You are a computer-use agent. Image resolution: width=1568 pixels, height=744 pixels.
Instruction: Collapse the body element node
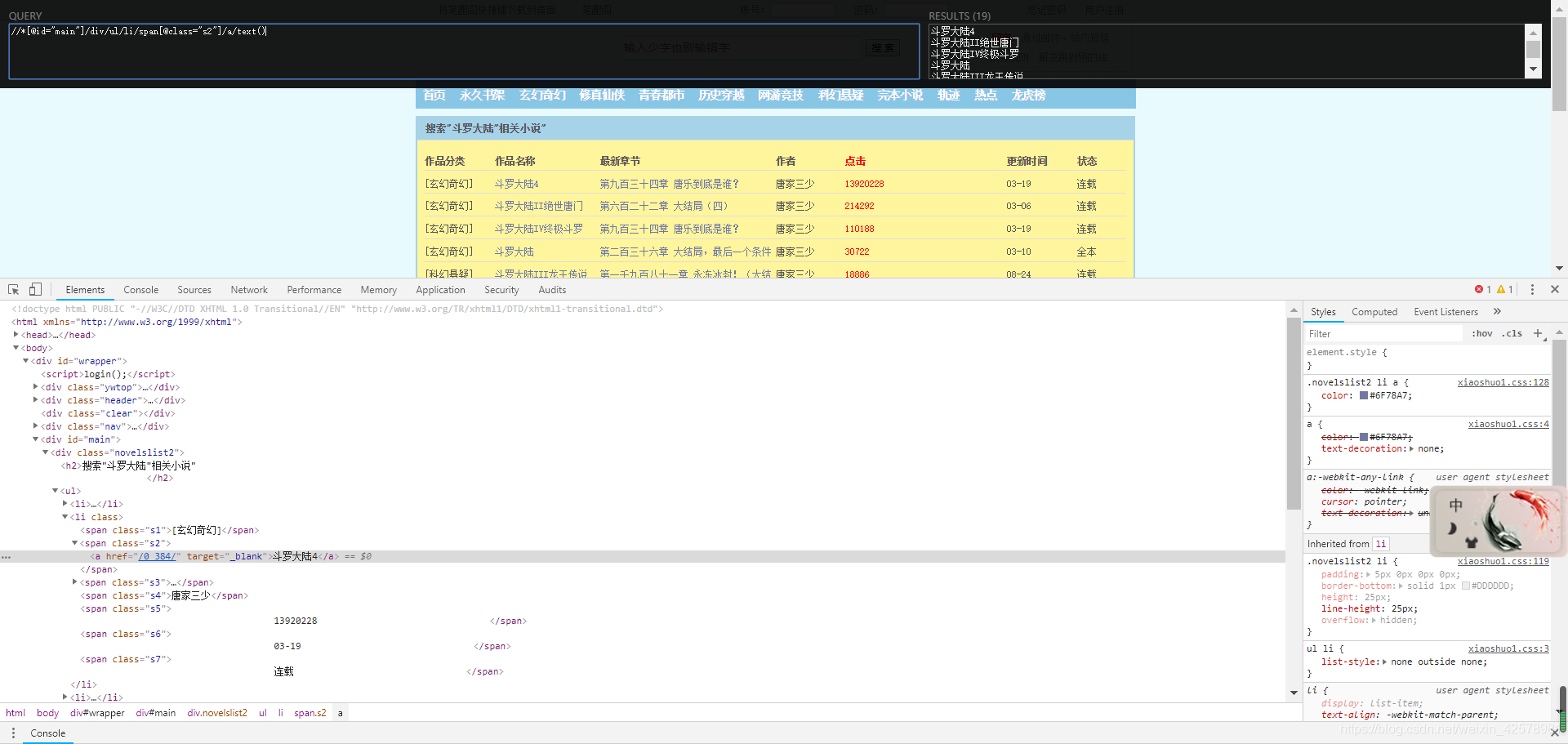click(x=16, y=348)
